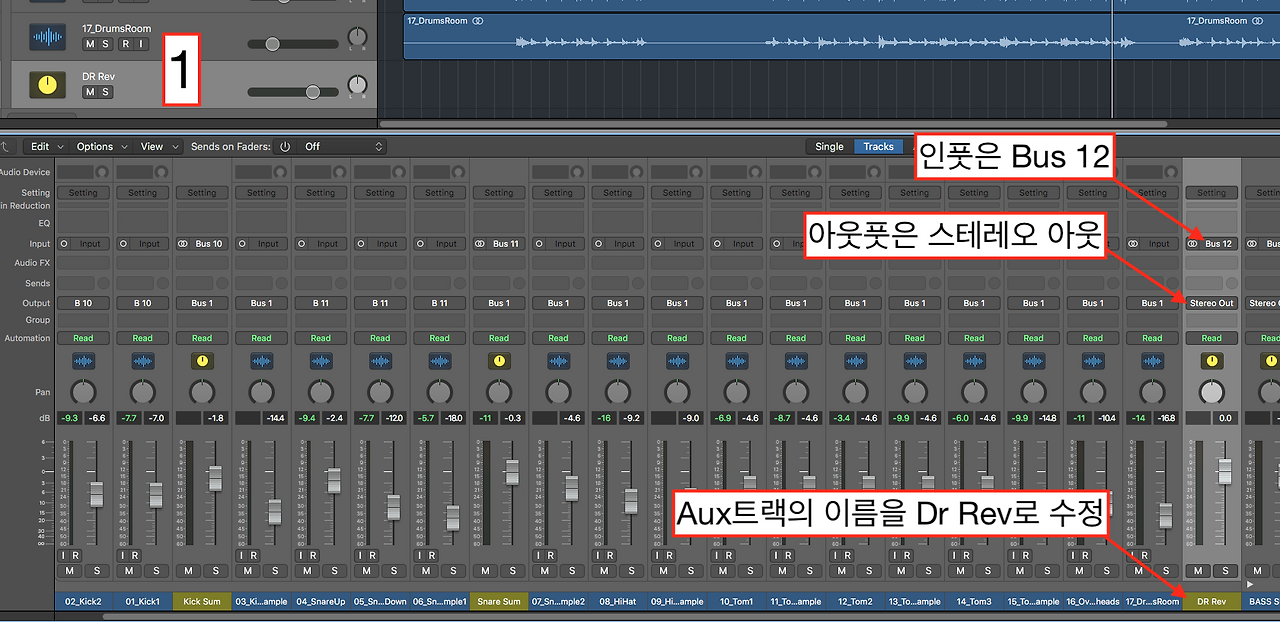Click the stereo format icon on Kick Sum input
The image size is (1280, 622).
(183, 243)
